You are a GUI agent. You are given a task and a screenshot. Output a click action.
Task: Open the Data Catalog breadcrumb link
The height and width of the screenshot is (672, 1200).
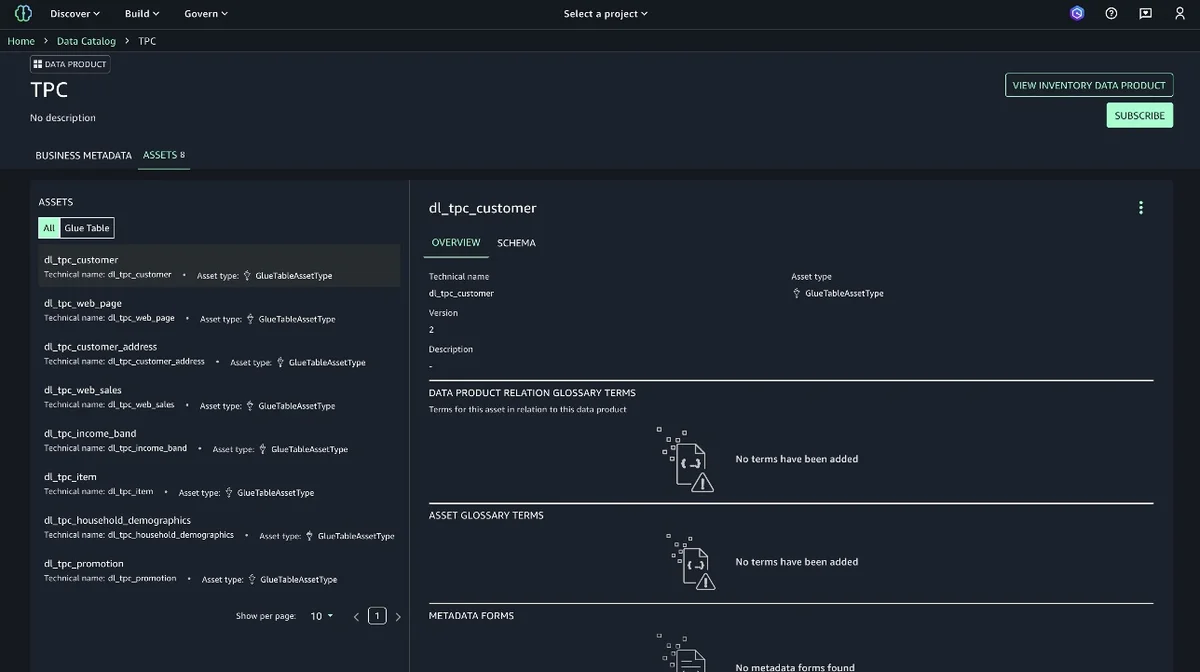tap(86, 41)
